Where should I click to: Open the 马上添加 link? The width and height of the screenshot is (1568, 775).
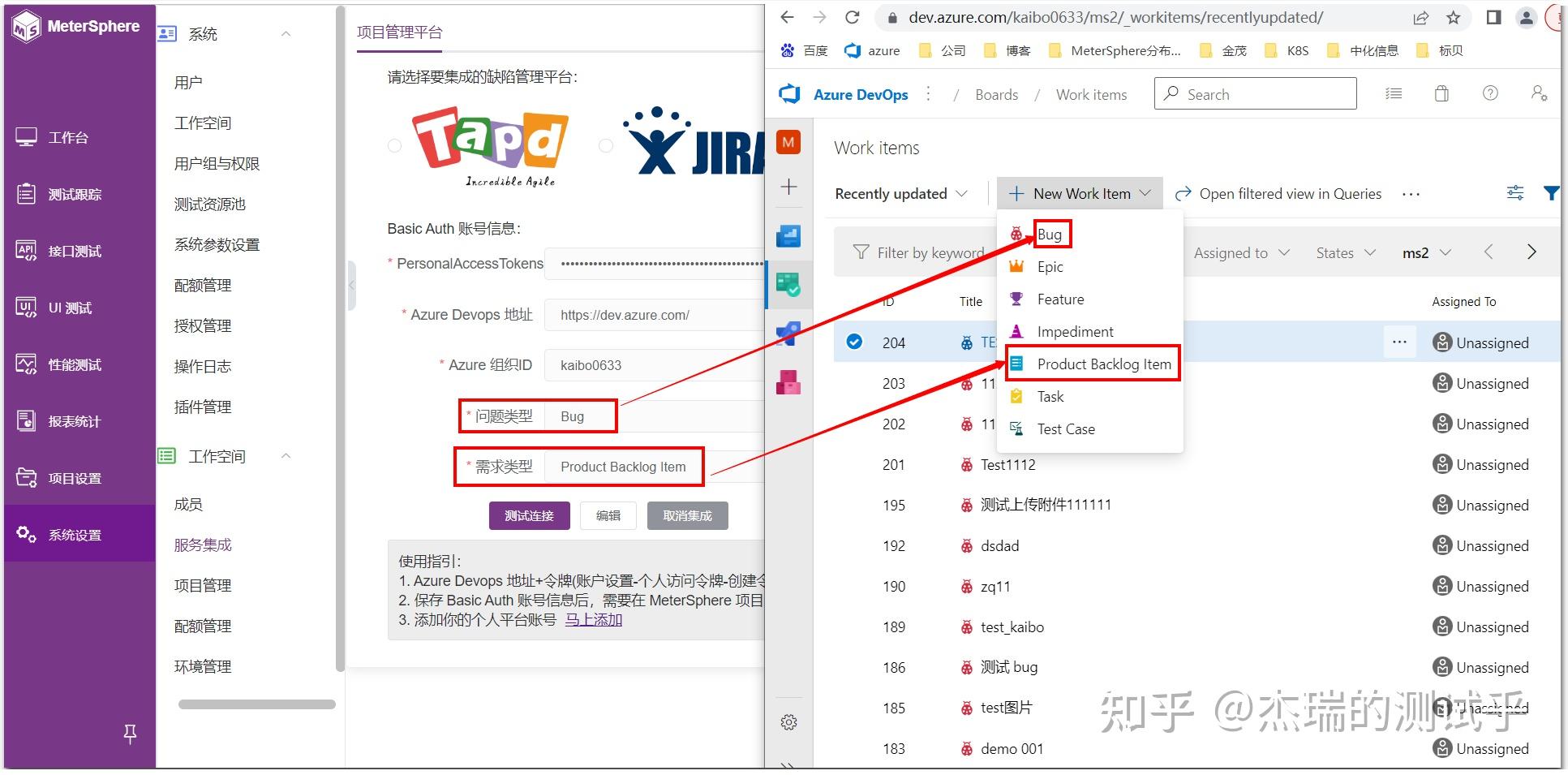click(593, 619)
